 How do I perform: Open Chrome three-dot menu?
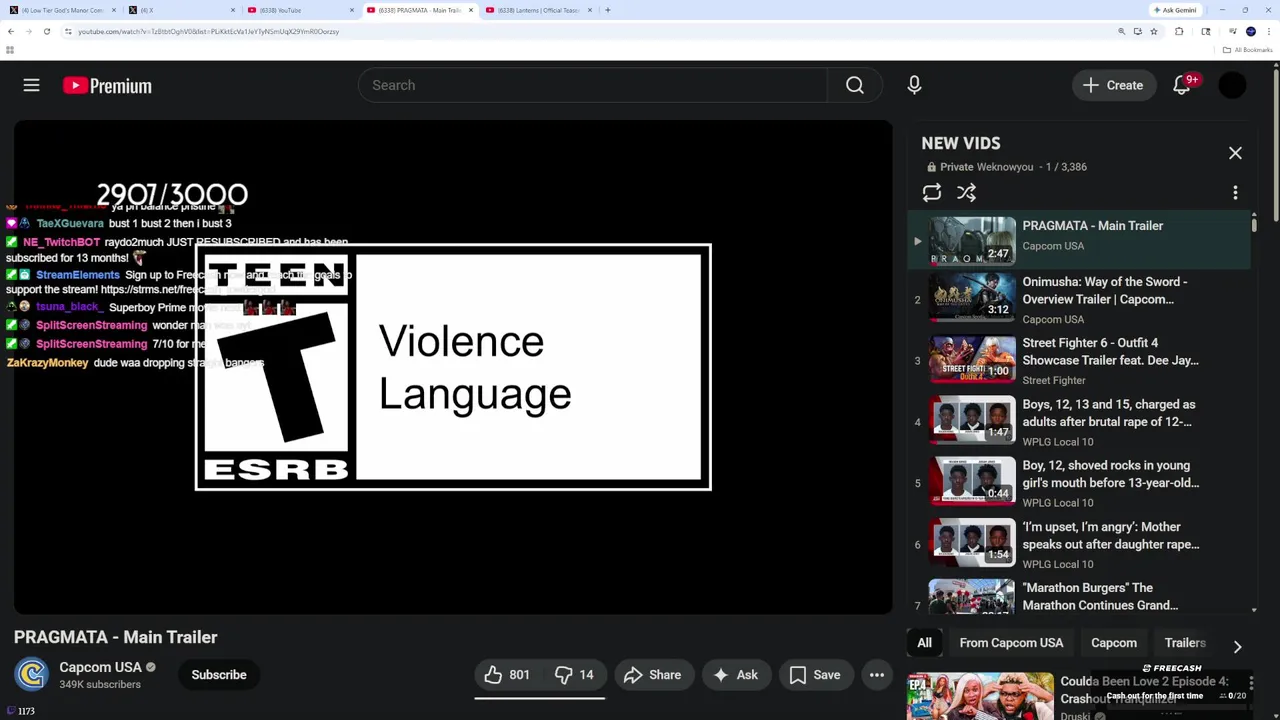tap(1269, 32)
